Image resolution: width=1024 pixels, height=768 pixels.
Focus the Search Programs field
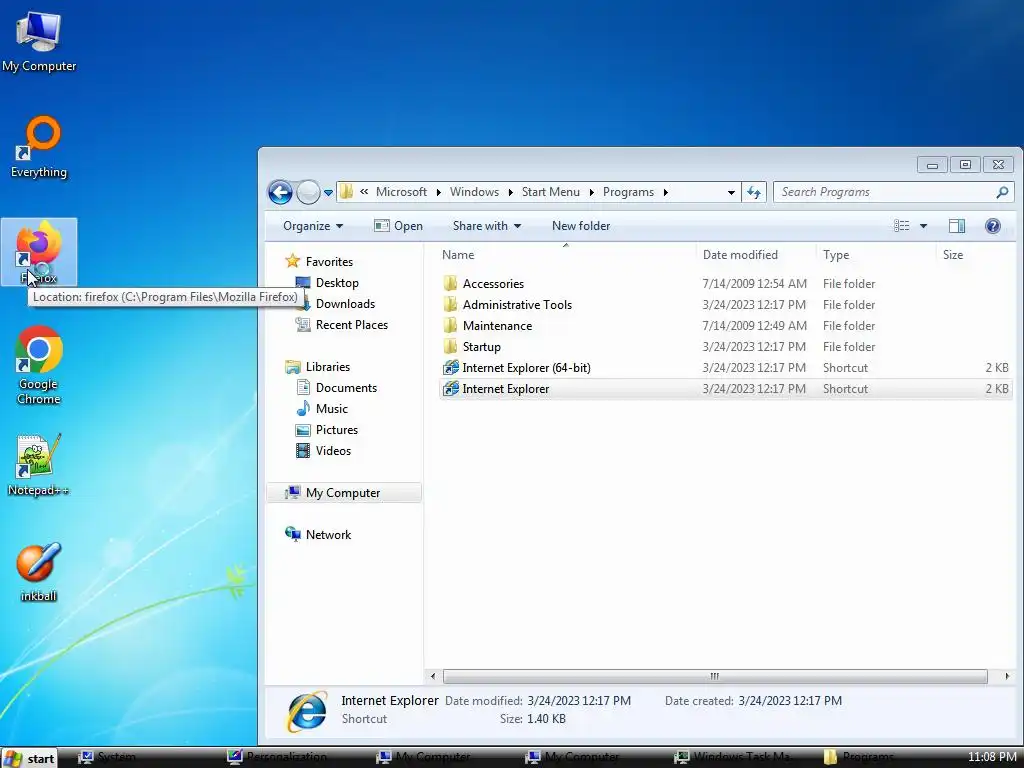(895, 192)
